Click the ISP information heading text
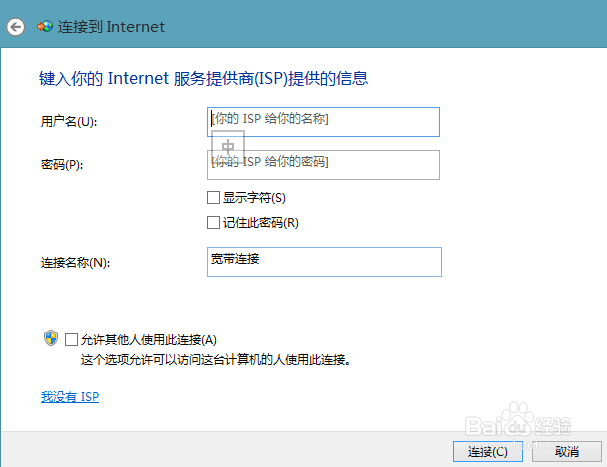 coord(210,78)
